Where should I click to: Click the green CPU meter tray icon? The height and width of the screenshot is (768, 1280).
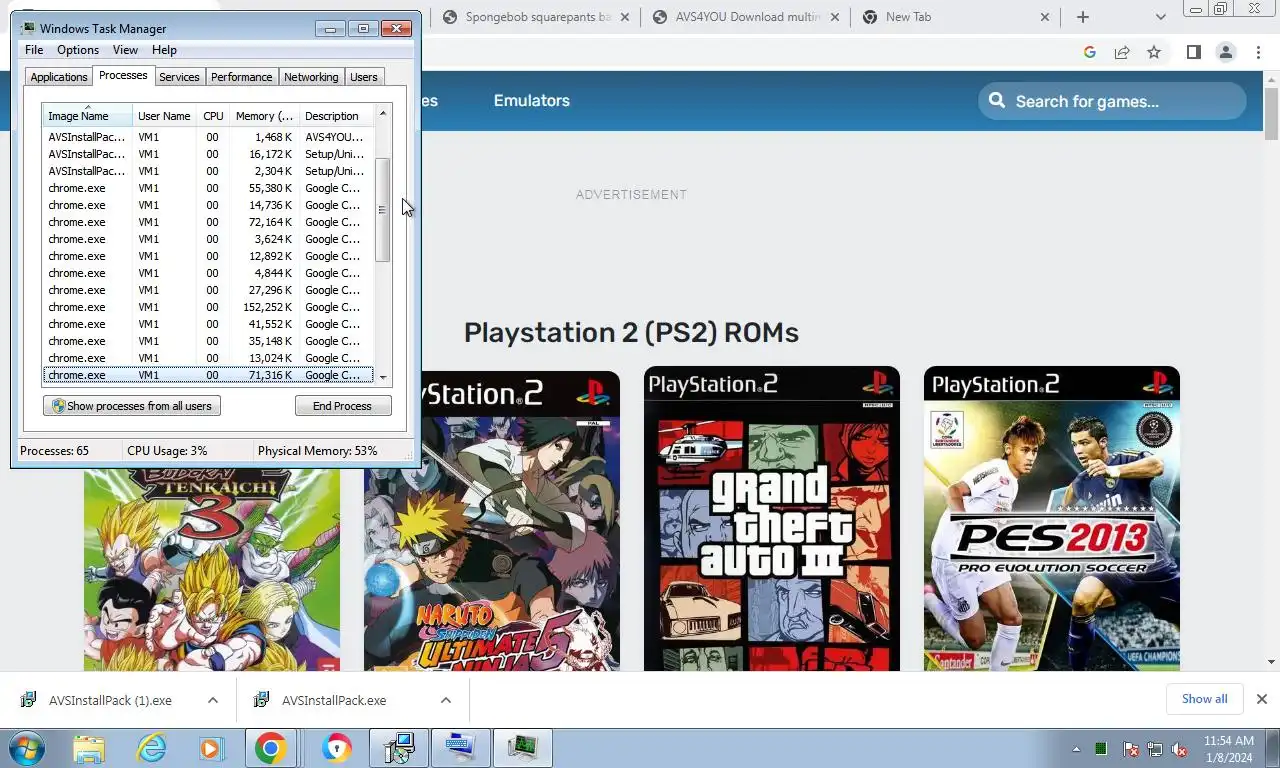coord(1101,749)
